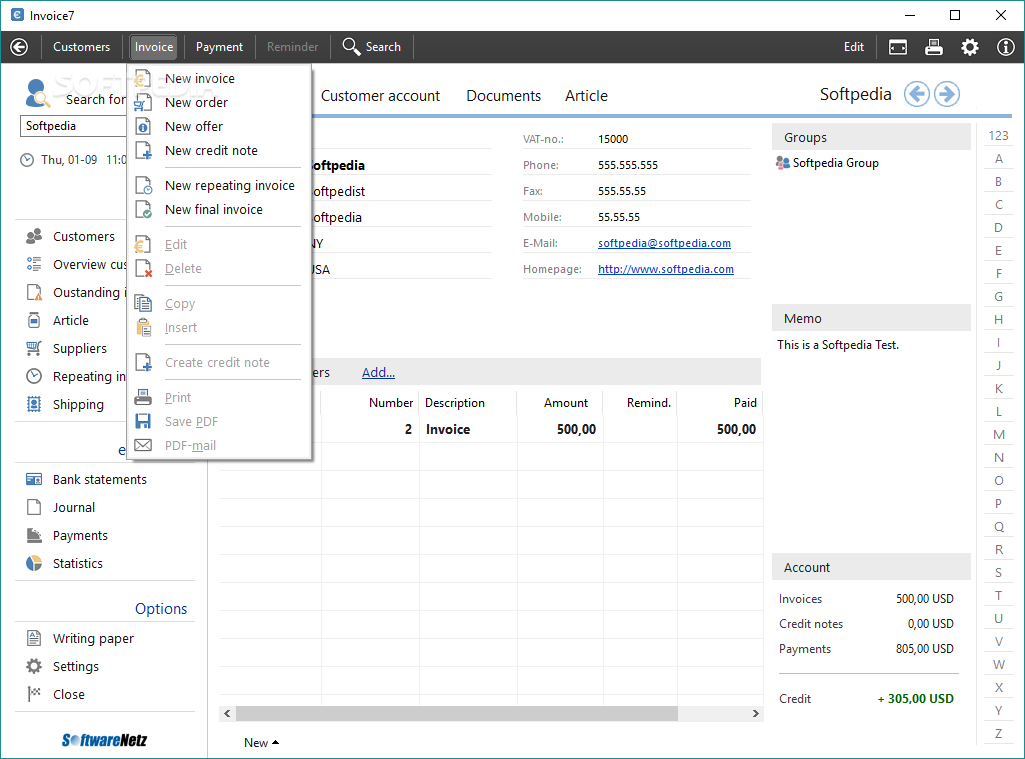
Task: Open Bank statements in the sidebar
Action: click(99, 480)
